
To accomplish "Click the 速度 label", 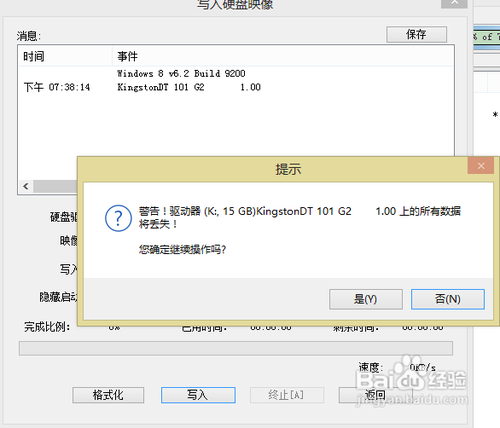I will 371,368.
